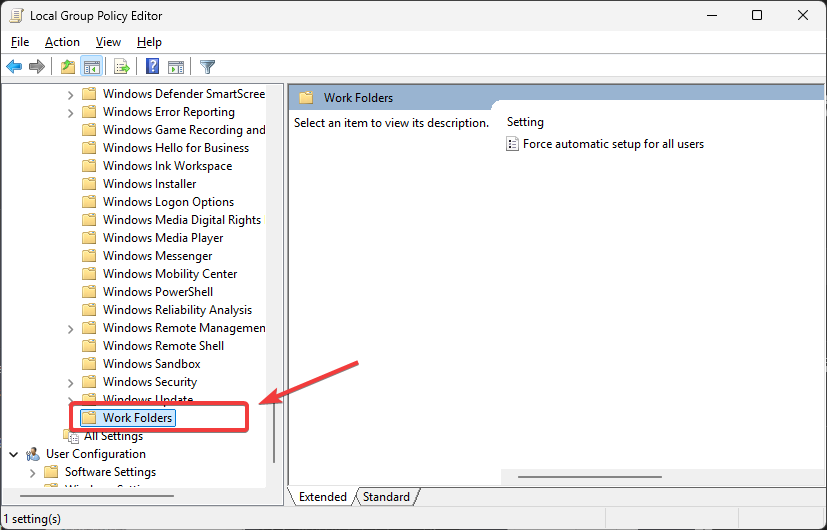Toggle the Show/Hide Action Pane icon
This screenshot has width=827, height=530.
pyautogui.click(x=176, y=67)
